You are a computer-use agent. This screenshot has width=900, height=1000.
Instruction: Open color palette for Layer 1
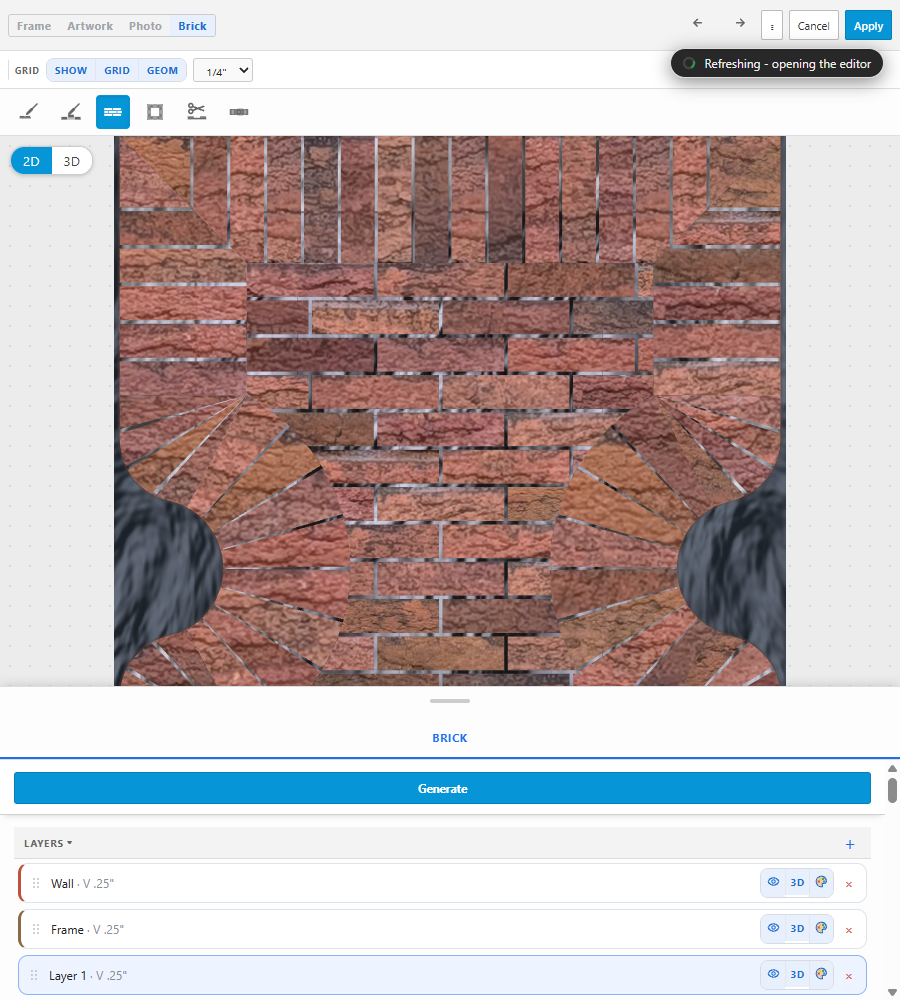822,974
